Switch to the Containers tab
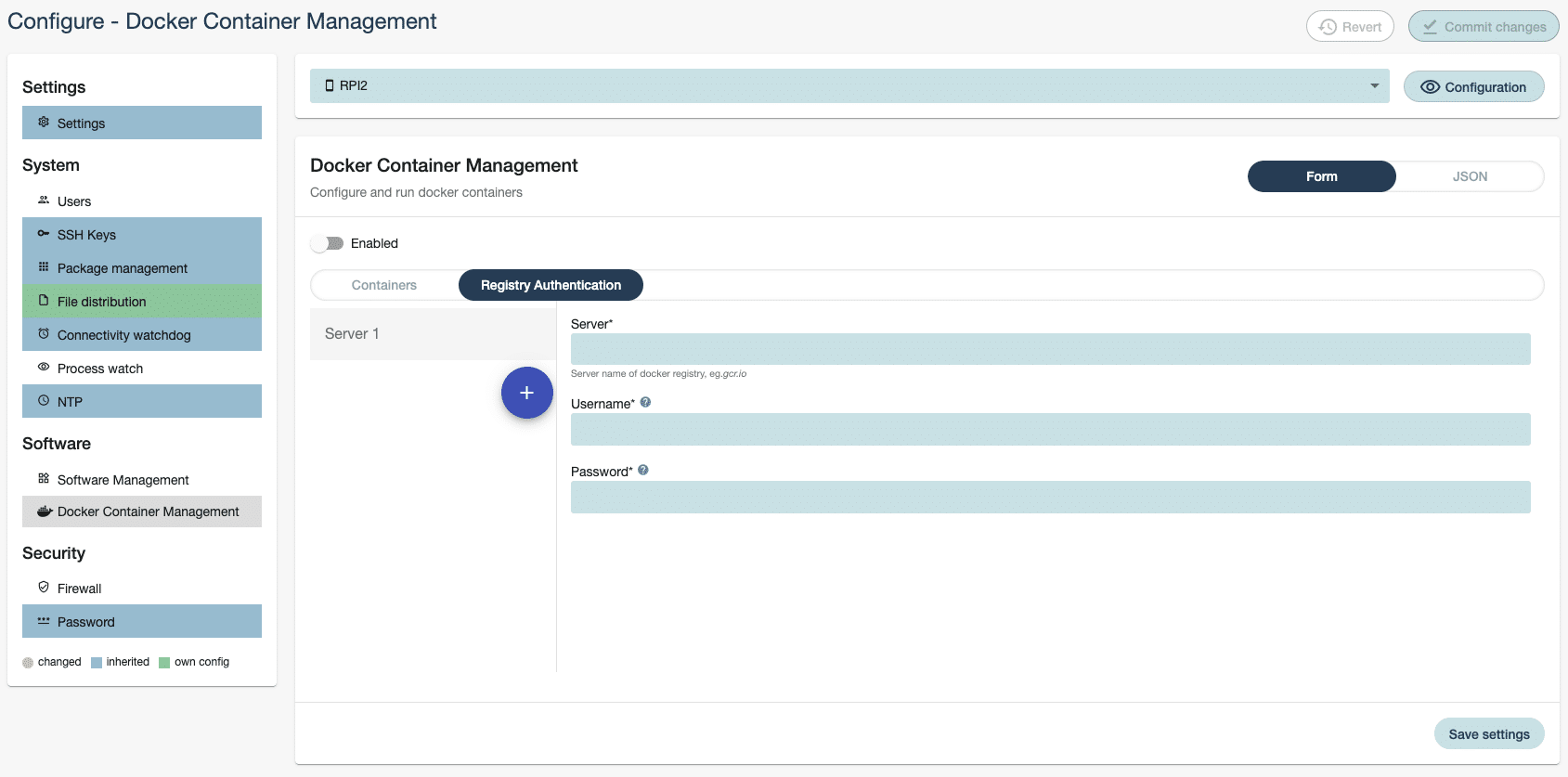1568x777 pixels. click(384, 285)
